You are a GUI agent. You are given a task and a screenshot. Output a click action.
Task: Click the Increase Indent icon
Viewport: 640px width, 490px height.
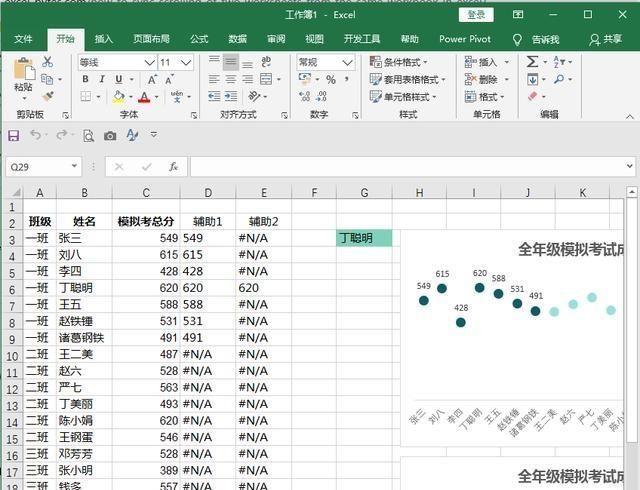point(231,96)
